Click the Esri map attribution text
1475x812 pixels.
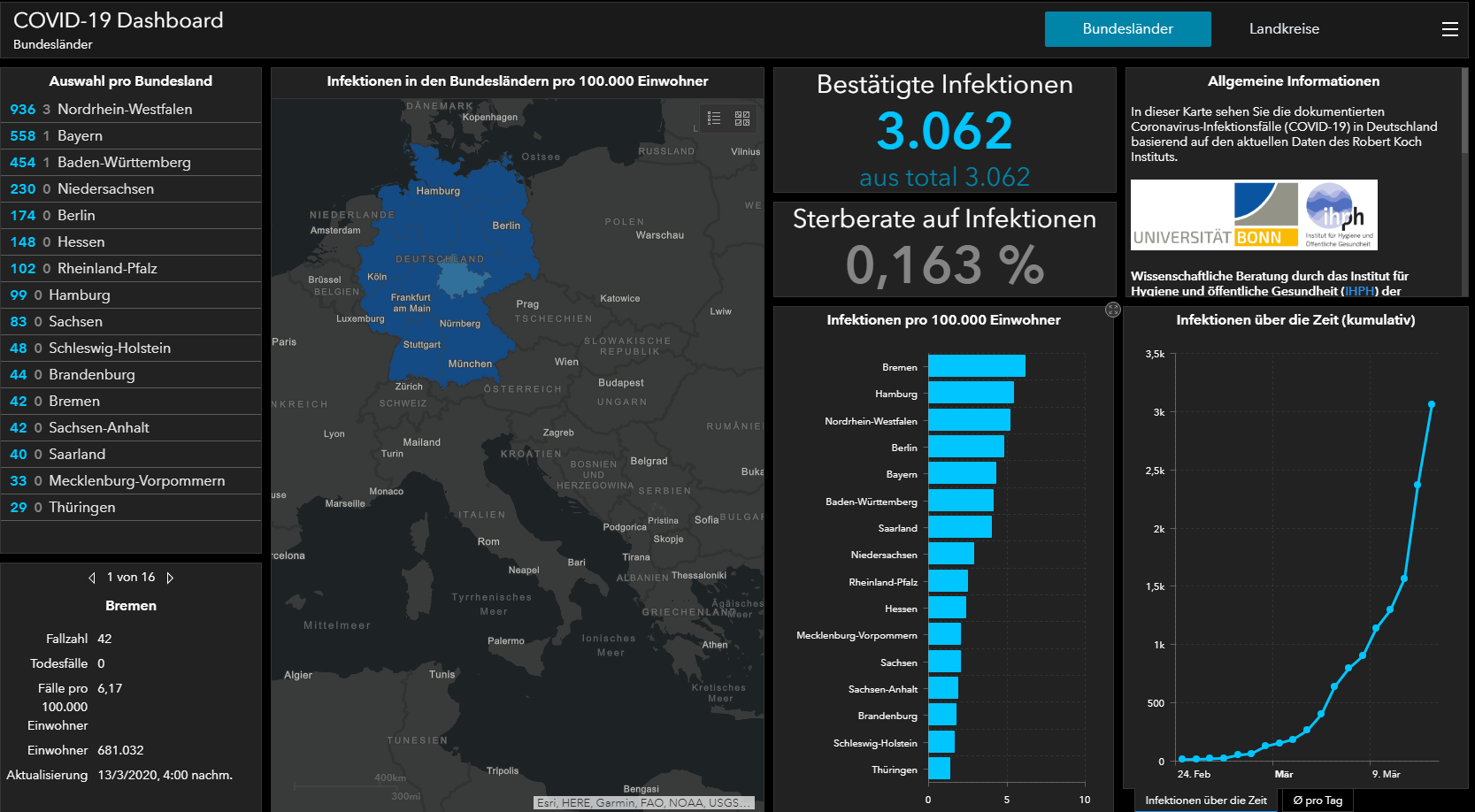pos(644,803)
